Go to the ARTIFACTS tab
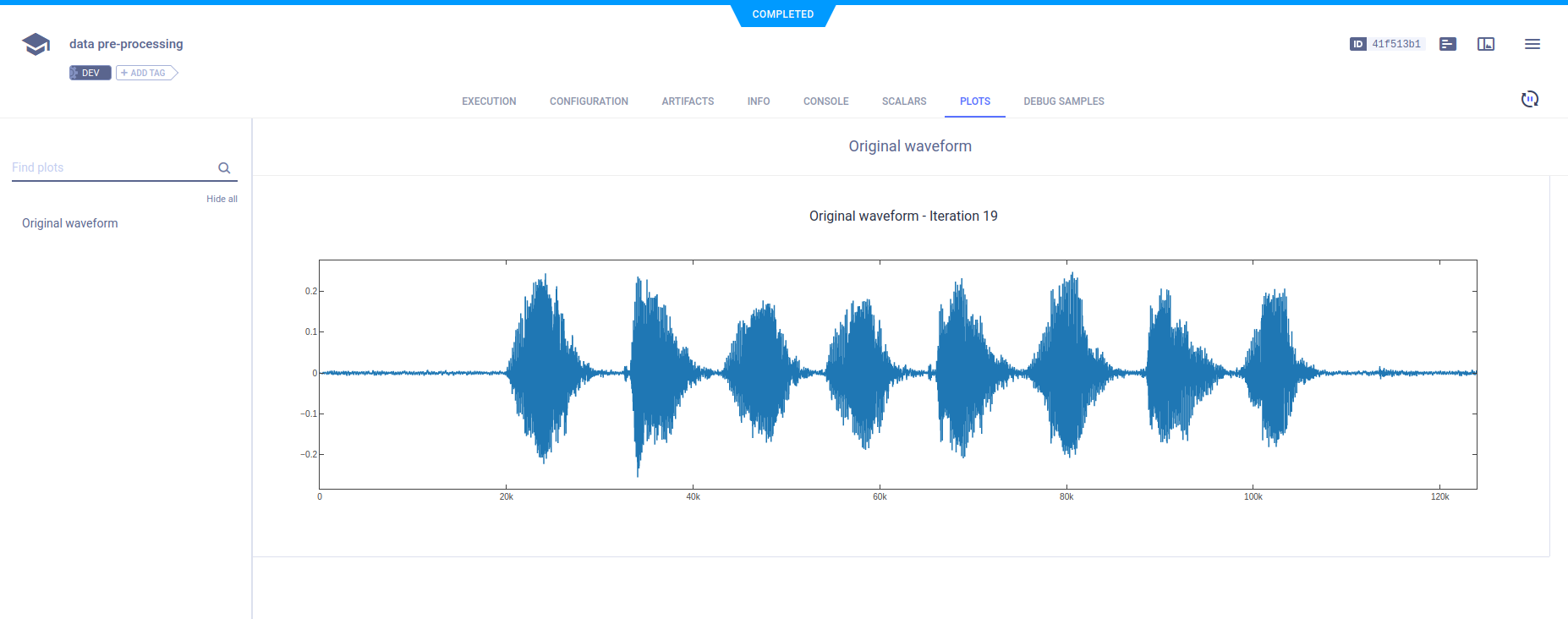The image size is (1568, 619). [x=688, y=101]
